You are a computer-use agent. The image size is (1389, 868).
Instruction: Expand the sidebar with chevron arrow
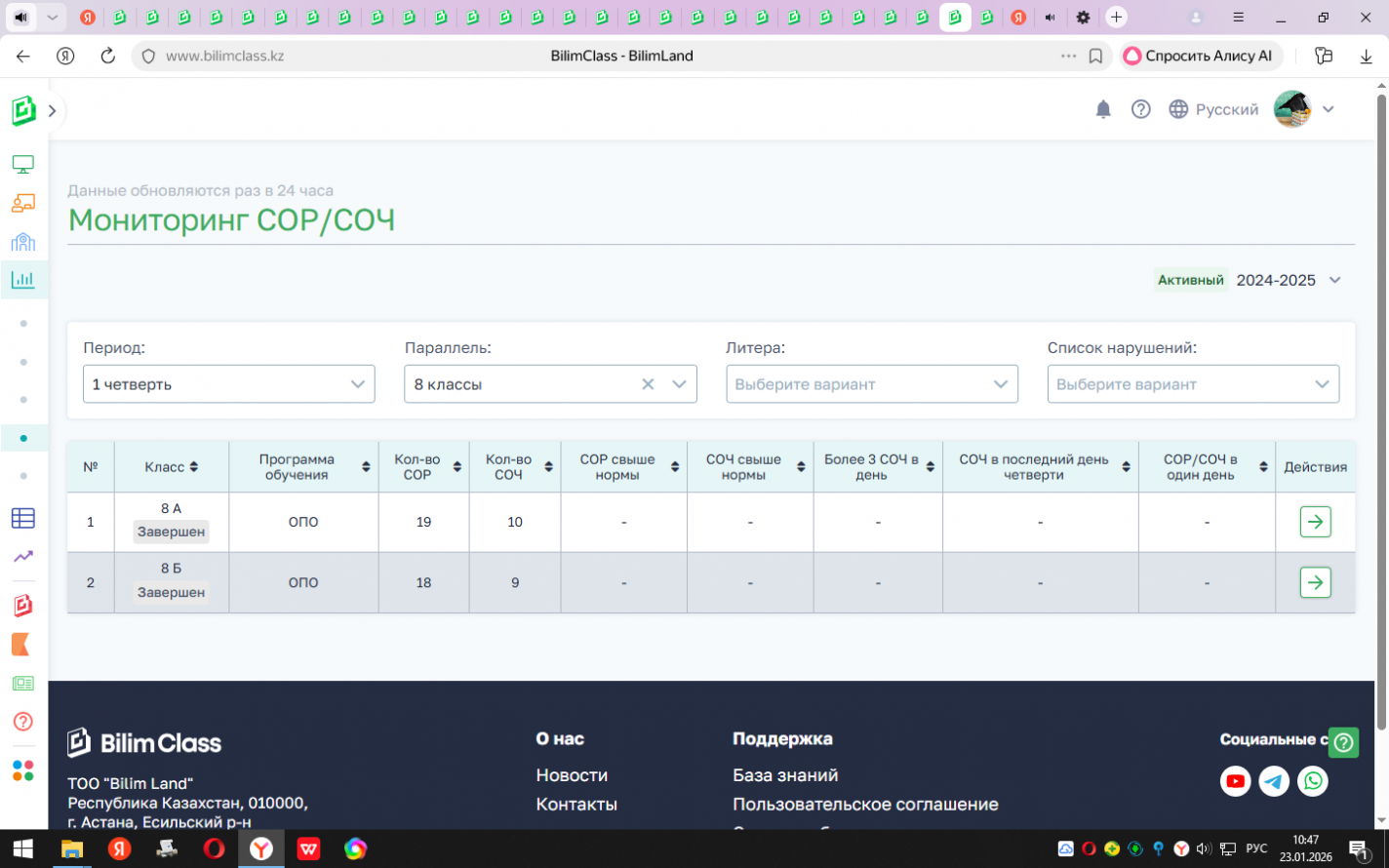pyautogui.click(x=53, y=111)
